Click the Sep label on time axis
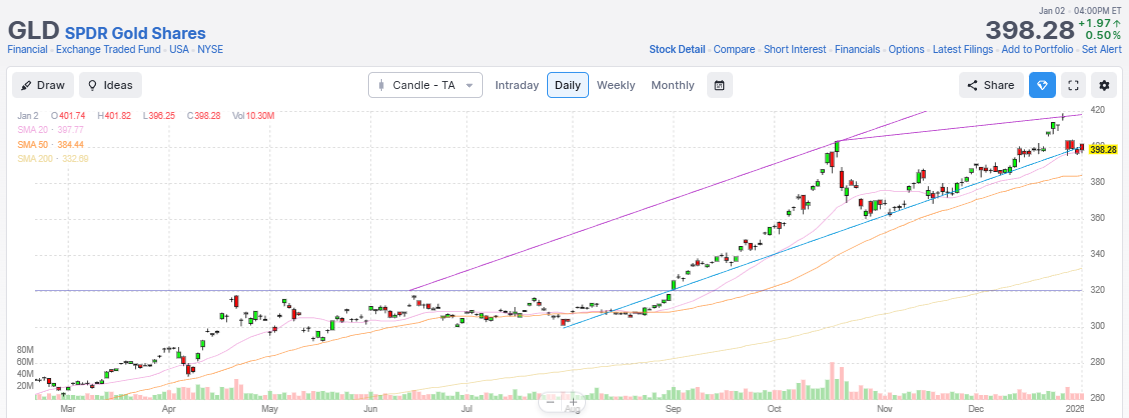 tap(673, 409)
